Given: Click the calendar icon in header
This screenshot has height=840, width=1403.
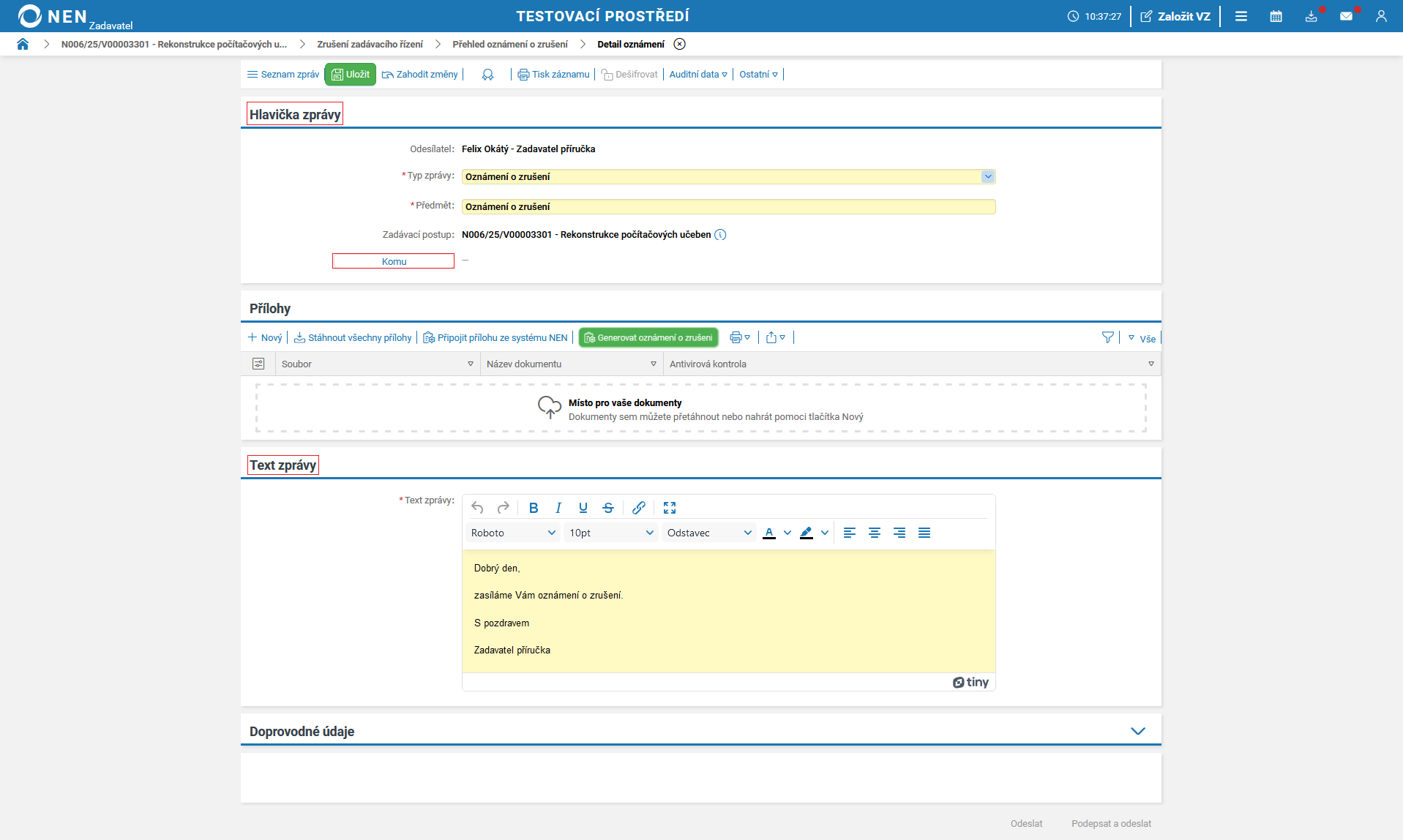Looking at the screenshot, I should [x=1276, y=16].
